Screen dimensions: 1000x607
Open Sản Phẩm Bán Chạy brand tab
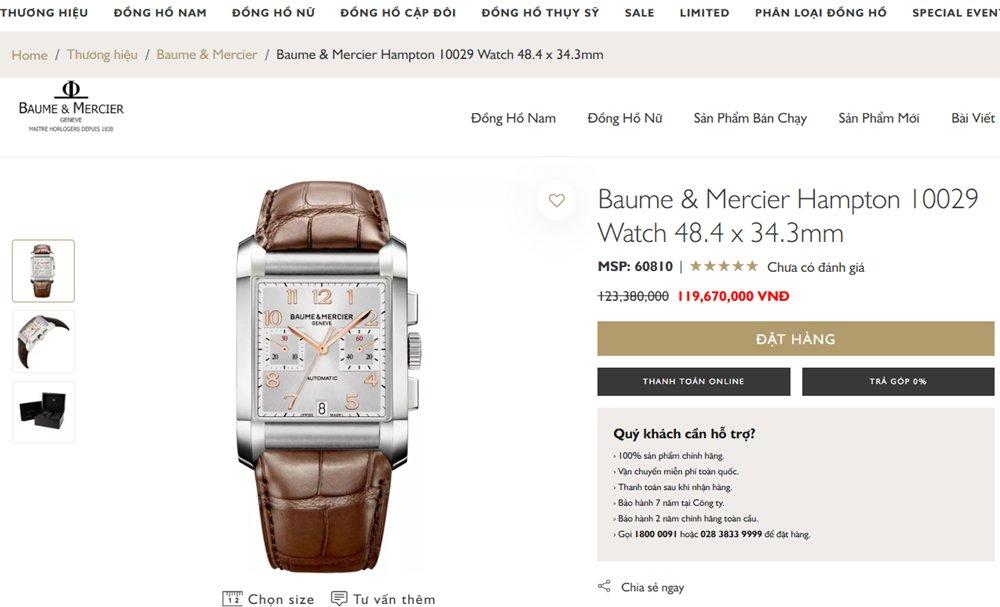pos(750,118)
